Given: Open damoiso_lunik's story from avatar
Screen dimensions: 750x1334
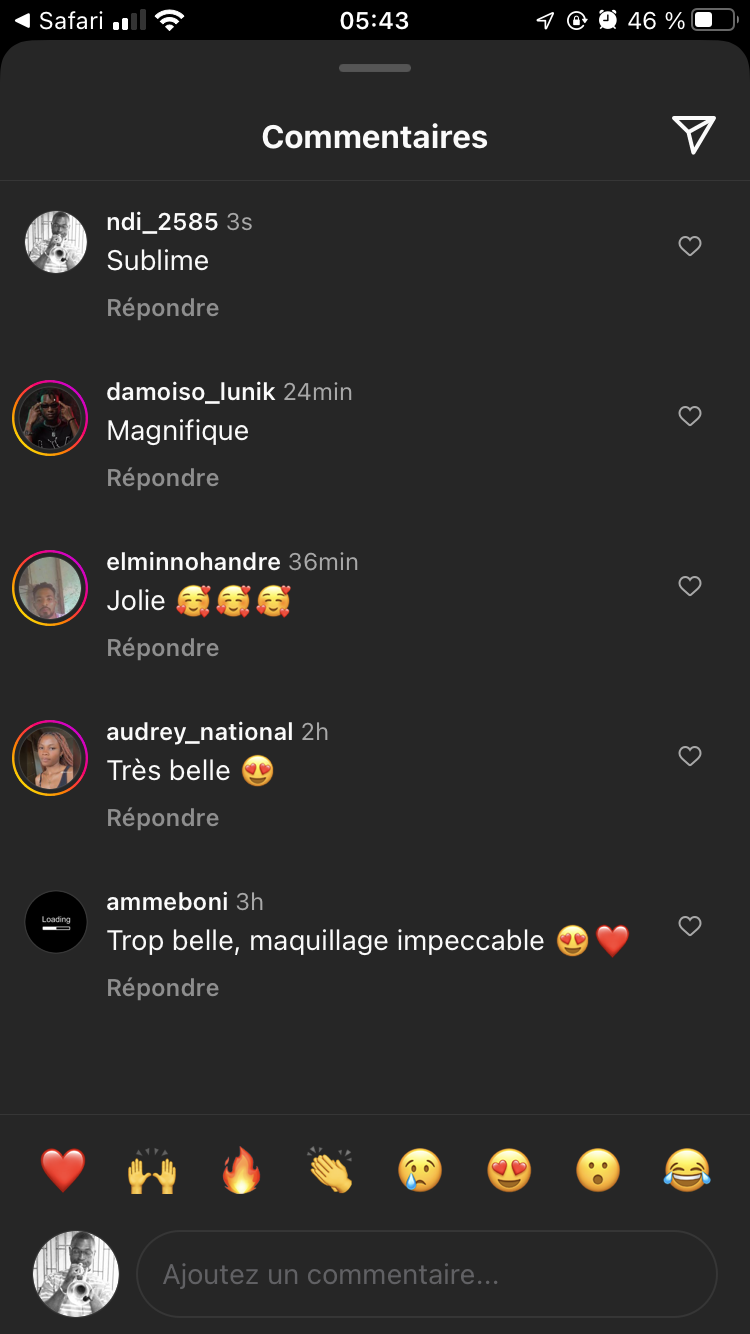Looking at the screenshot, I should click(x=50, y=418).
